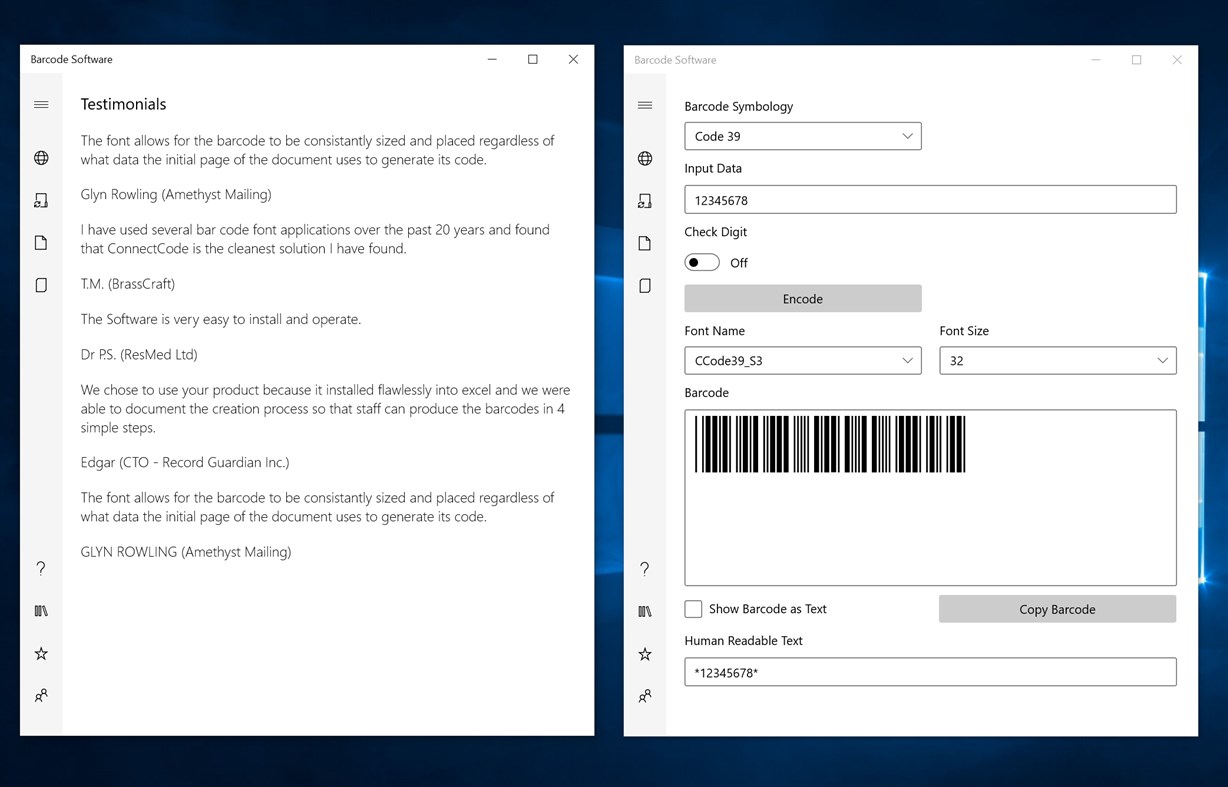
Task: Tick the Show Barcode as Text checkbox
Action: point(693,609)
